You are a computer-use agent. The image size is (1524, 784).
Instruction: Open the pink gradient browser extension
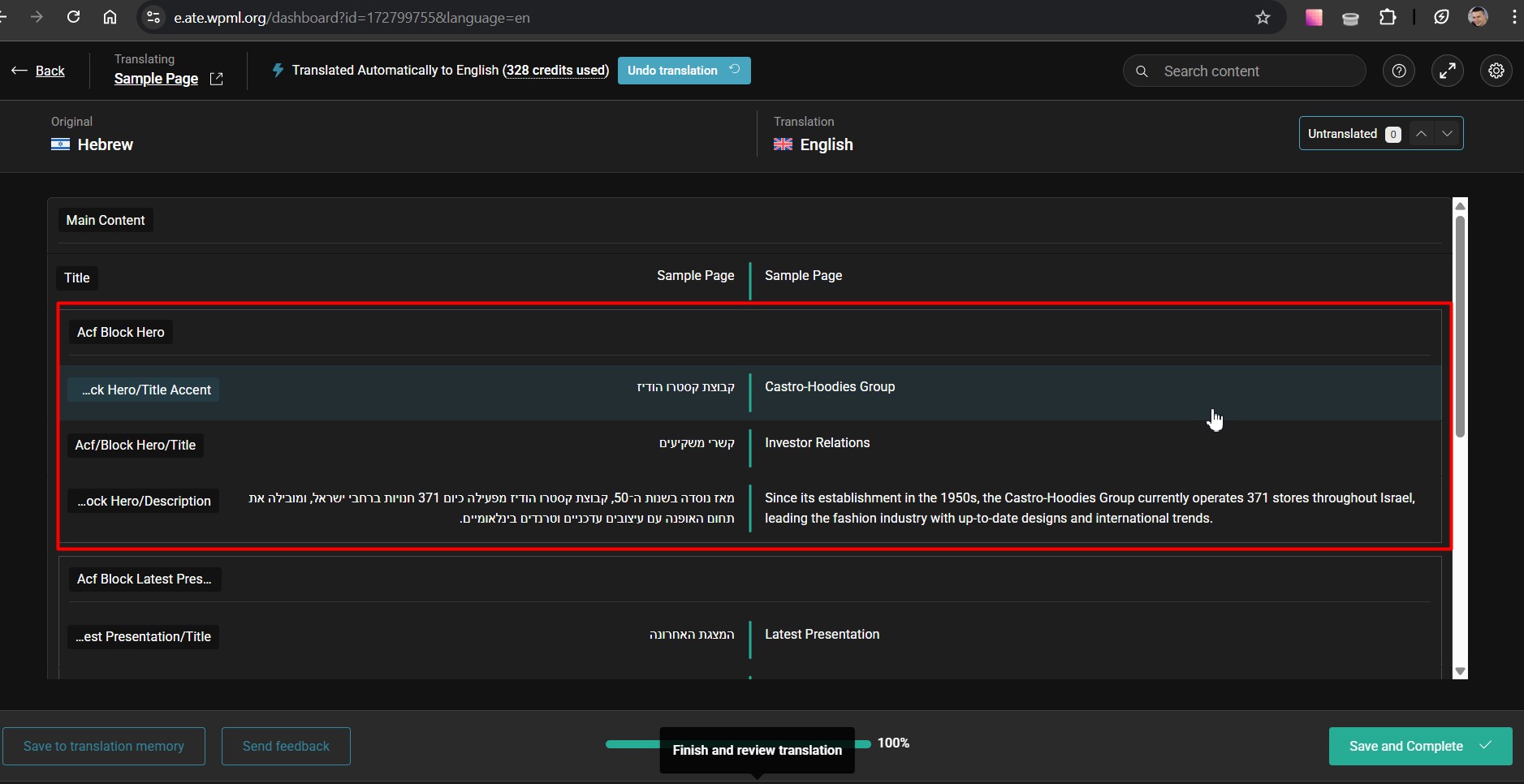pyautogui.click(x=1314, y=17)
